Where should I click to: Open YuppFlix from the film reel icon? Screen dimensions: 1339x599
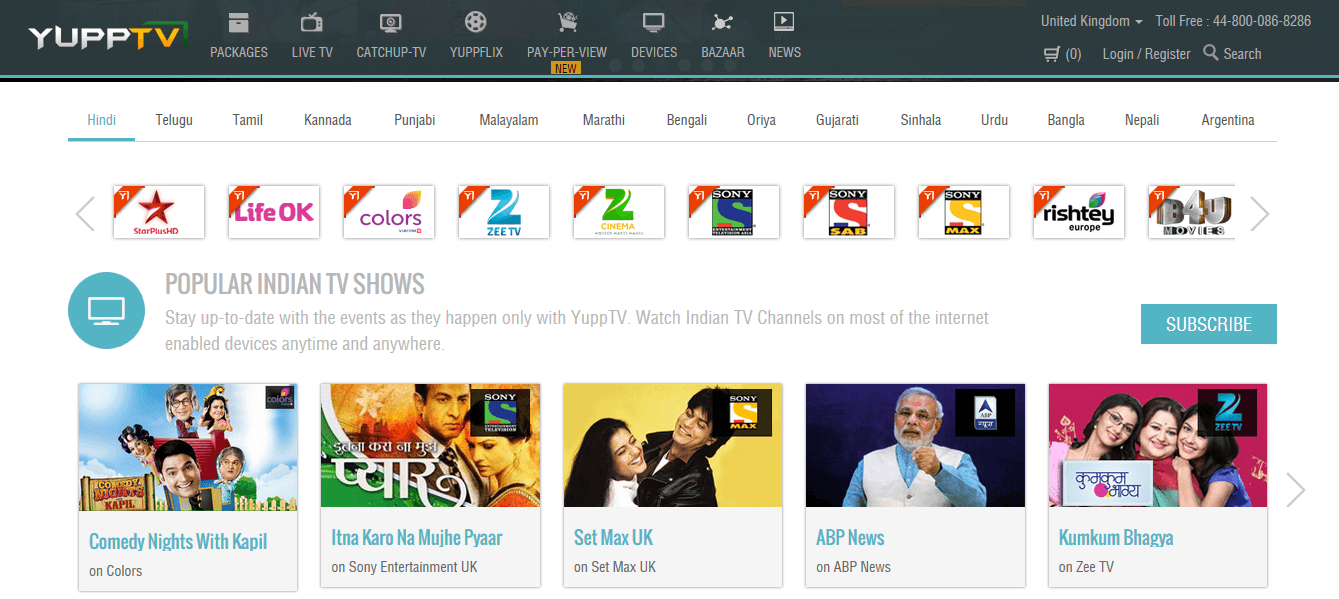[476, 22]
